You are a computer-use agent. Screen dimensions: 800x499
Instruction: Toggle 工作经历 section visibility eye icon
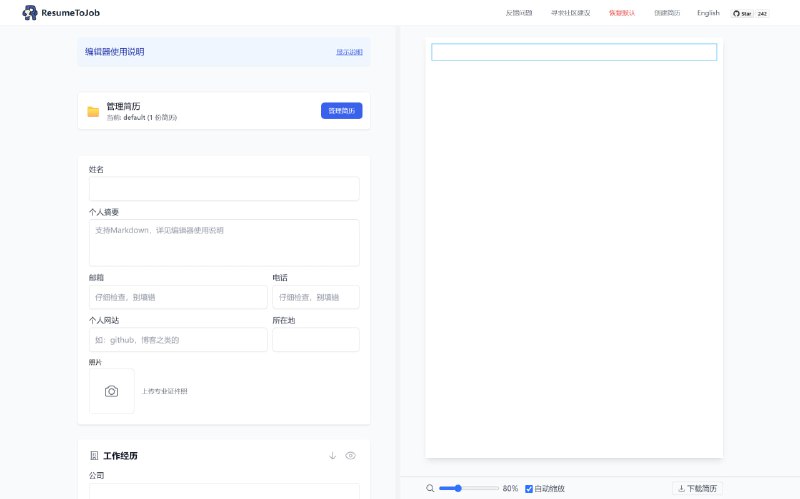[x=350, y=456]
